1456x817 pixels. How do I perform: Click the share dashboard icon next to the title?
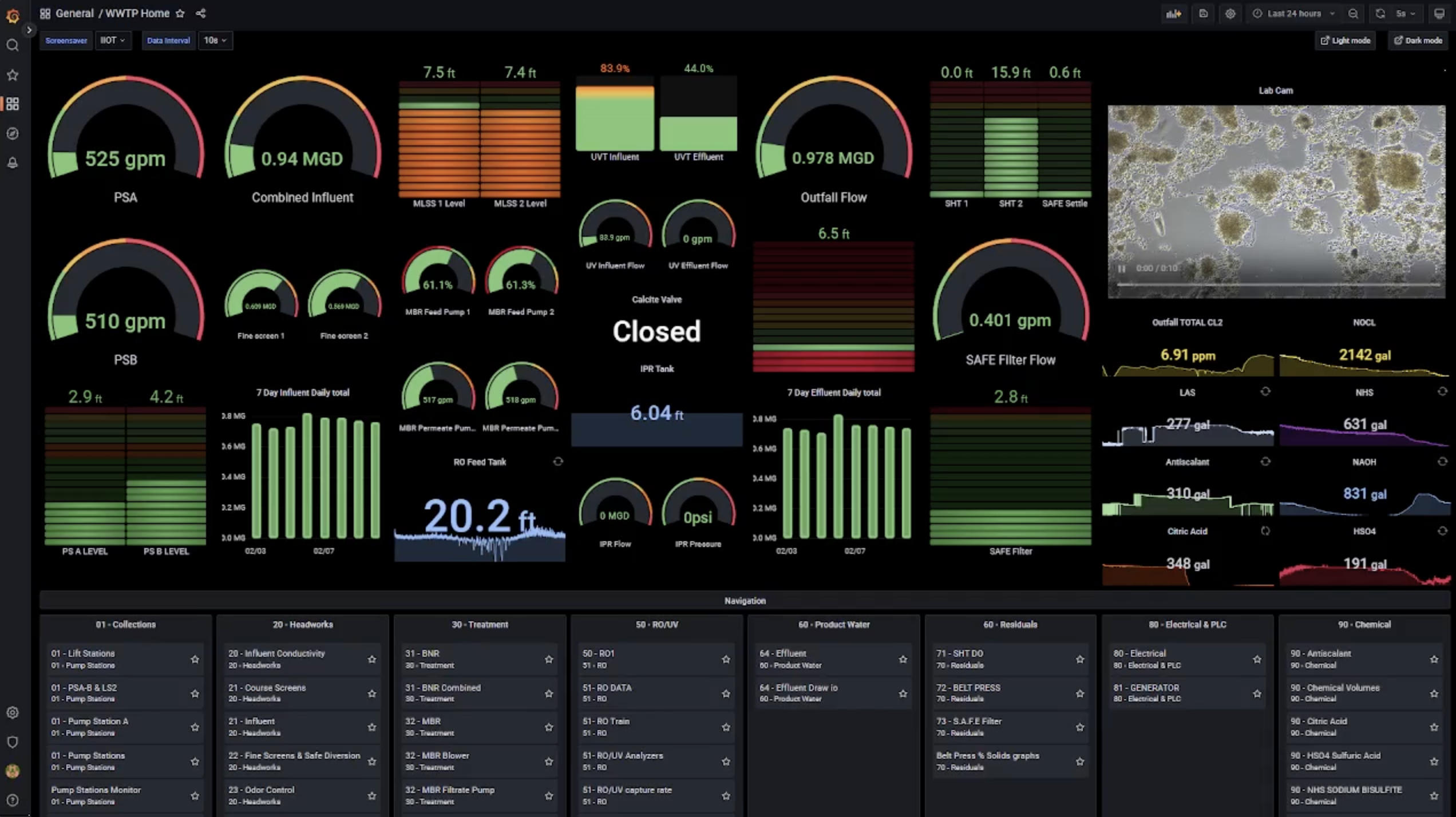[200, 13]
